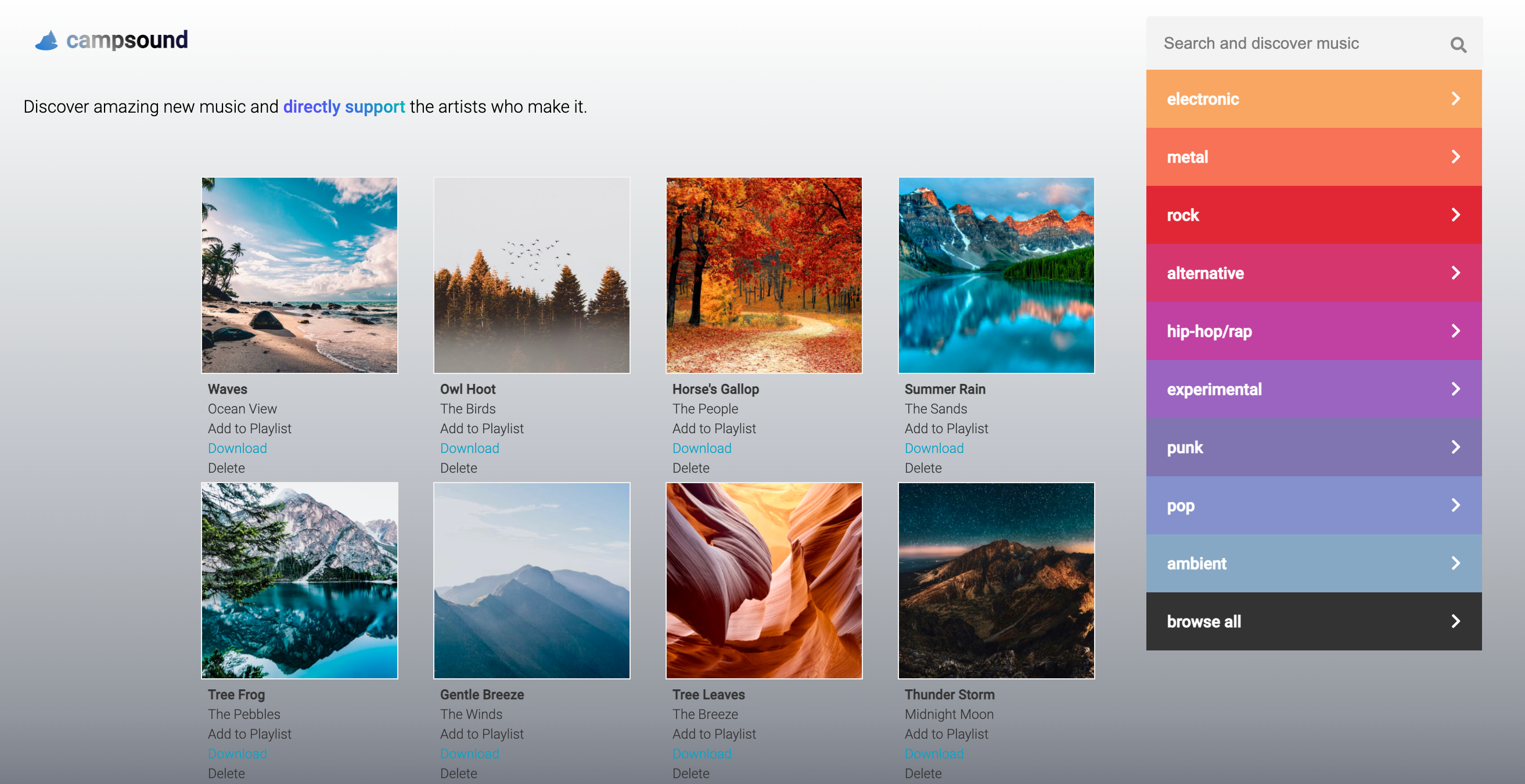Open the Owl Hoot album cover

tap(531, 275)
